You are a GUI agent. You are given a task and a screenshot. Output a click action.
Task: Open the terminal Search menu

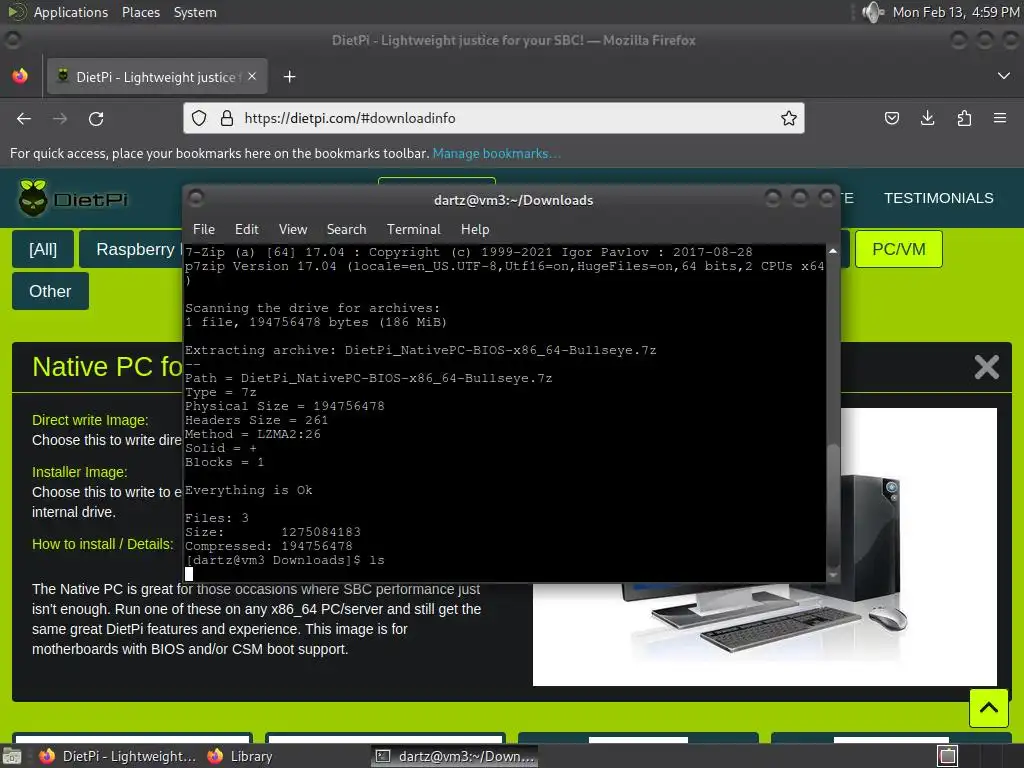tap(346, 229)
